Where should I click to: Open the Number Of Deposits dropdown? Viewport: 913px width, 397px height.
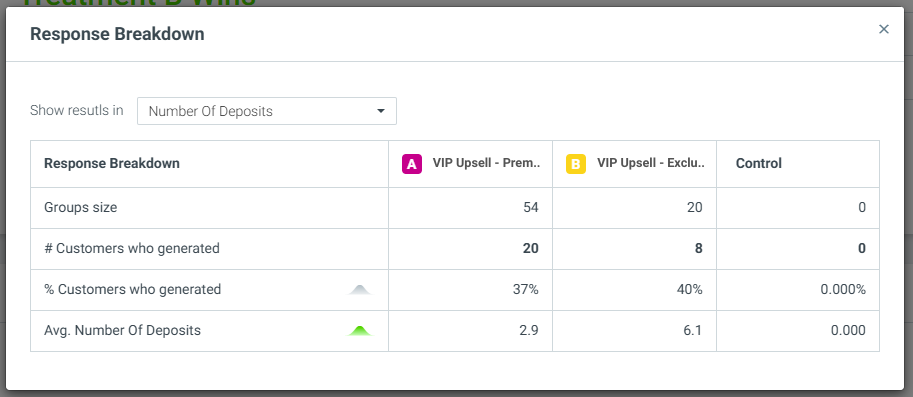[x=267, y=111]
